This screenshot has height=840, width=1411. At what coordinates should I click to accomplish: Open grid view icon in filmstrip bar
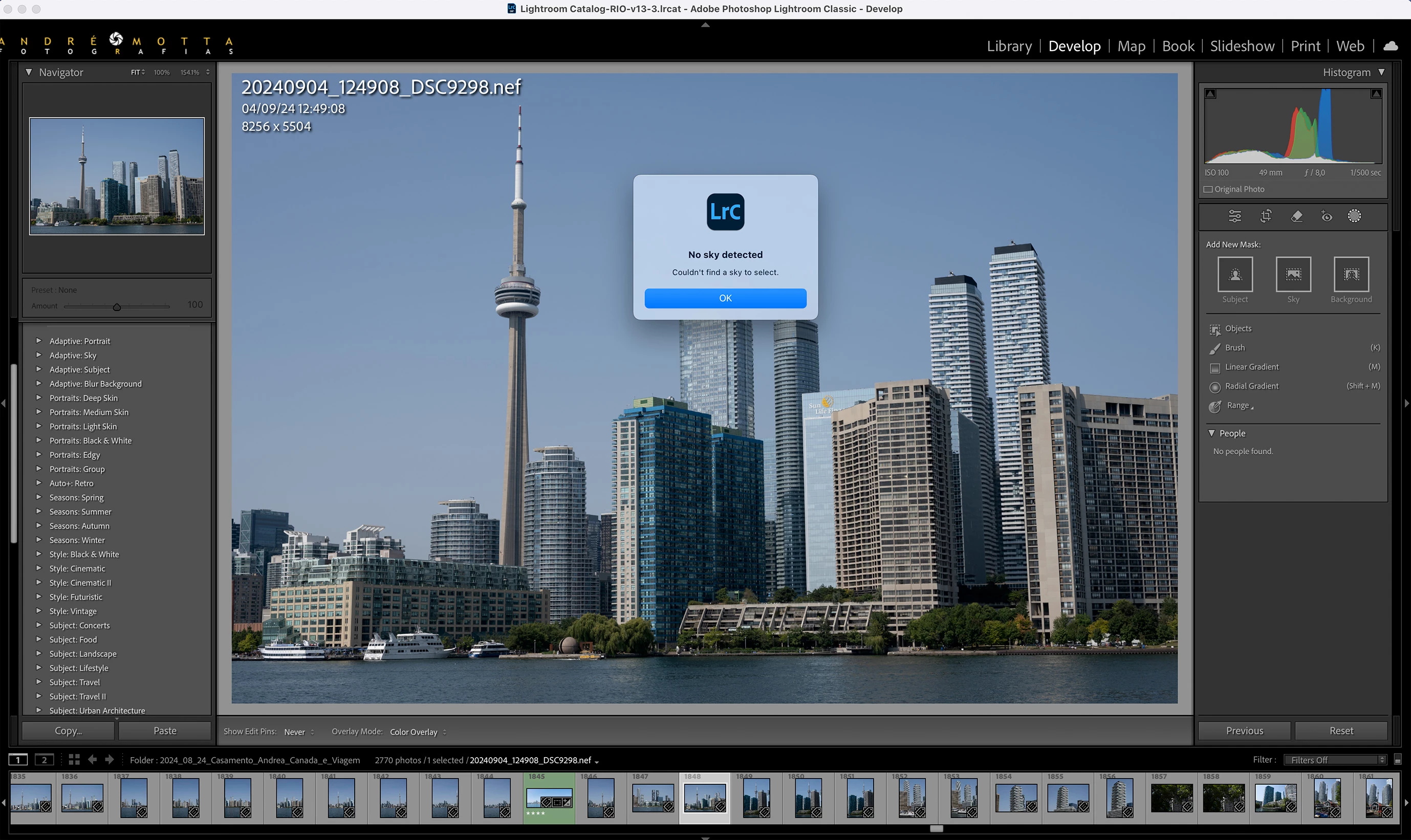[x=74, y=760]
